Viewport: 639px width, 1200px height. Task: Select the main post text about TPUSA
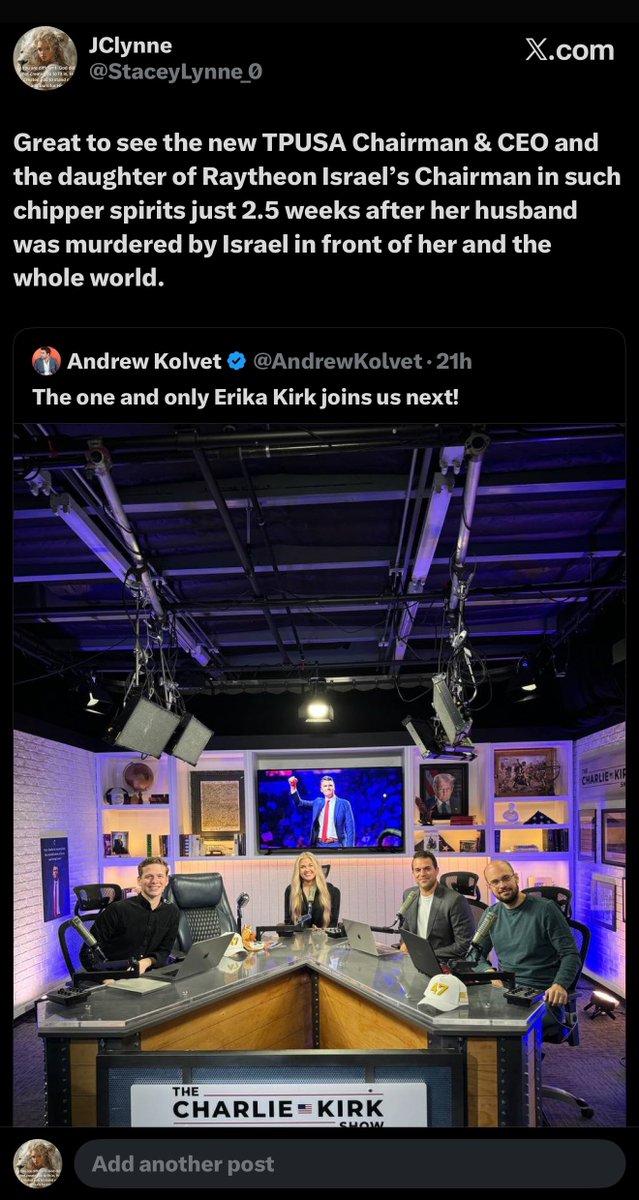pyautogui.click(x=316, y=210)
